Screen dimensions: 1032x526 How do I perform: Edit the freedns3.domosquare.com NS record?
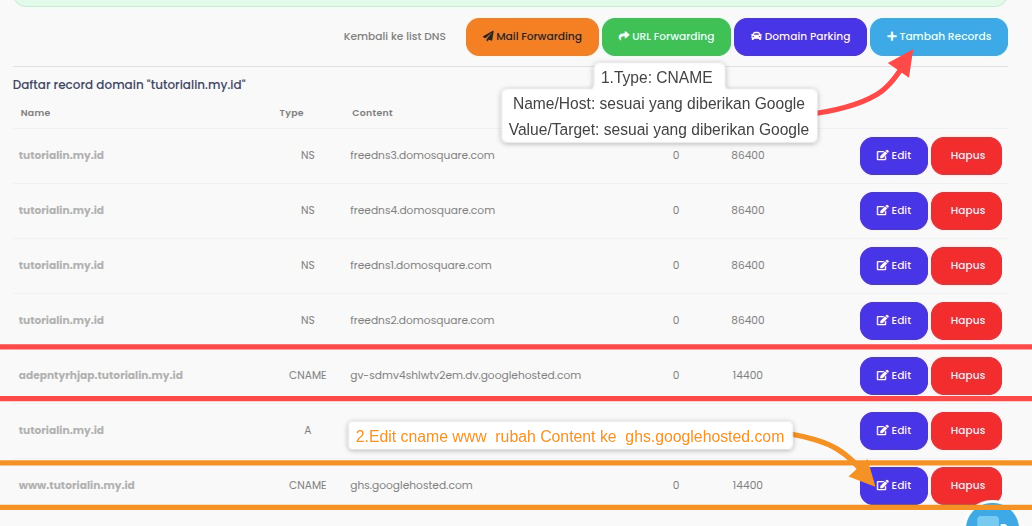pyautogui.click(x=893, y=156)
